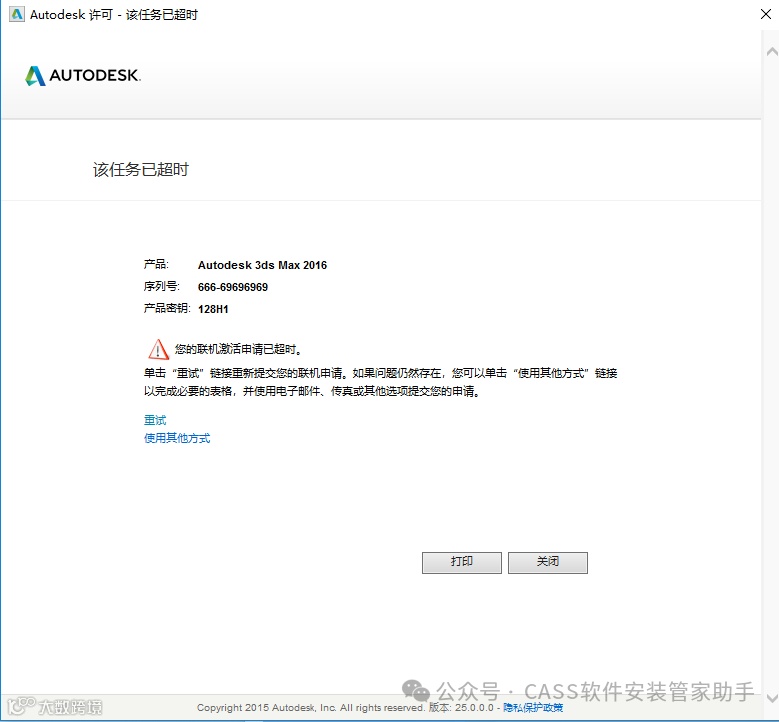Click the 关闭 close button
This screenshot has height=722, width=779.
pyautogui.click(x=547, y=562)
